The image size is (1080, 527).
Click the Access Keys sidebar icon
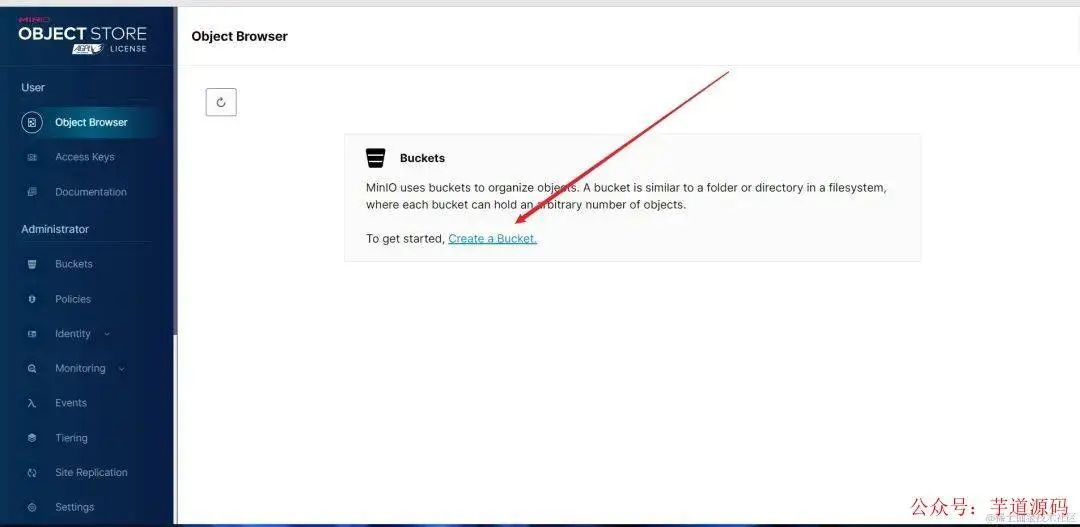pos(32,158)
